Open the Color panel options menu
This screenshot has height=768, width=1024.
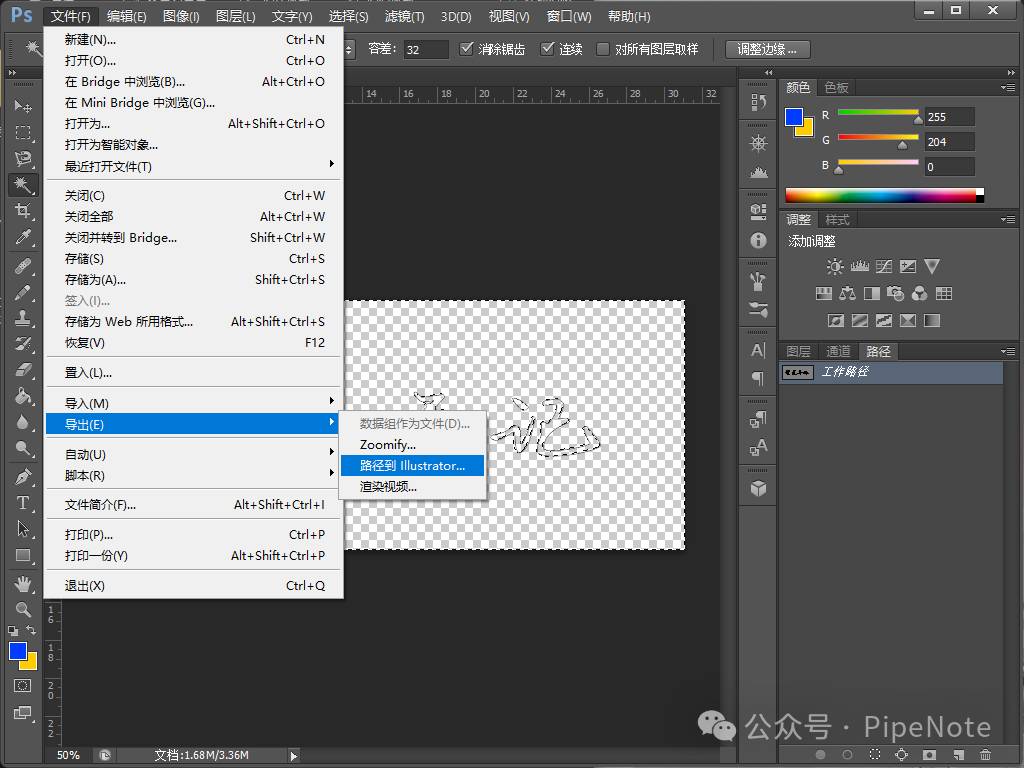coord(1008,88)
